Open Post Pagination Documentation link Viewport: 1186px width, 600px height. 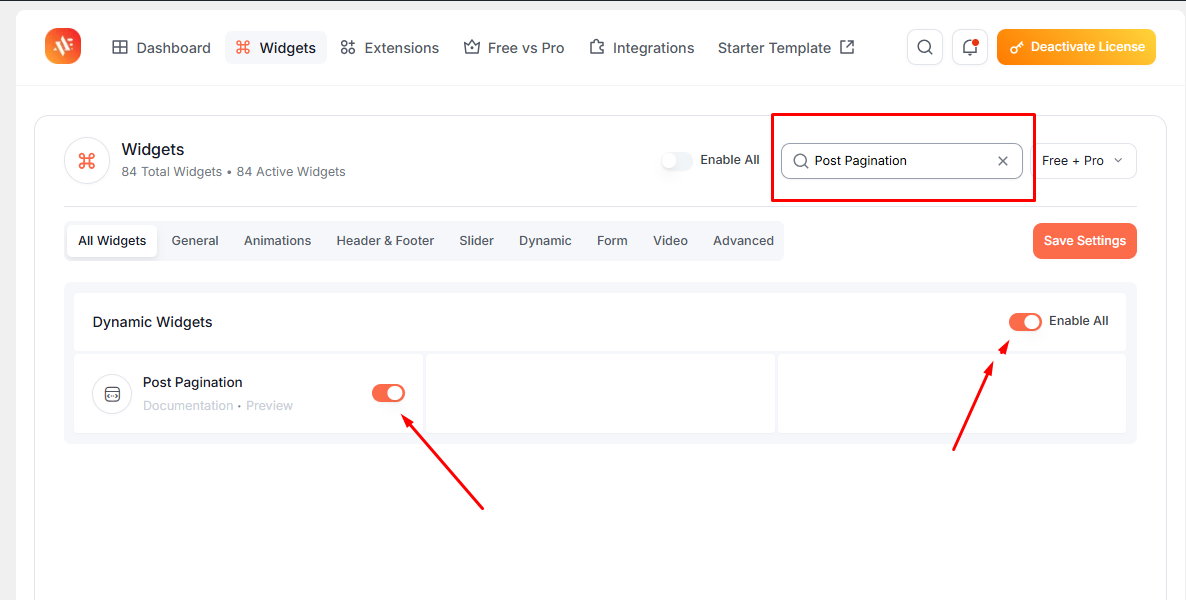click(188, 406)
